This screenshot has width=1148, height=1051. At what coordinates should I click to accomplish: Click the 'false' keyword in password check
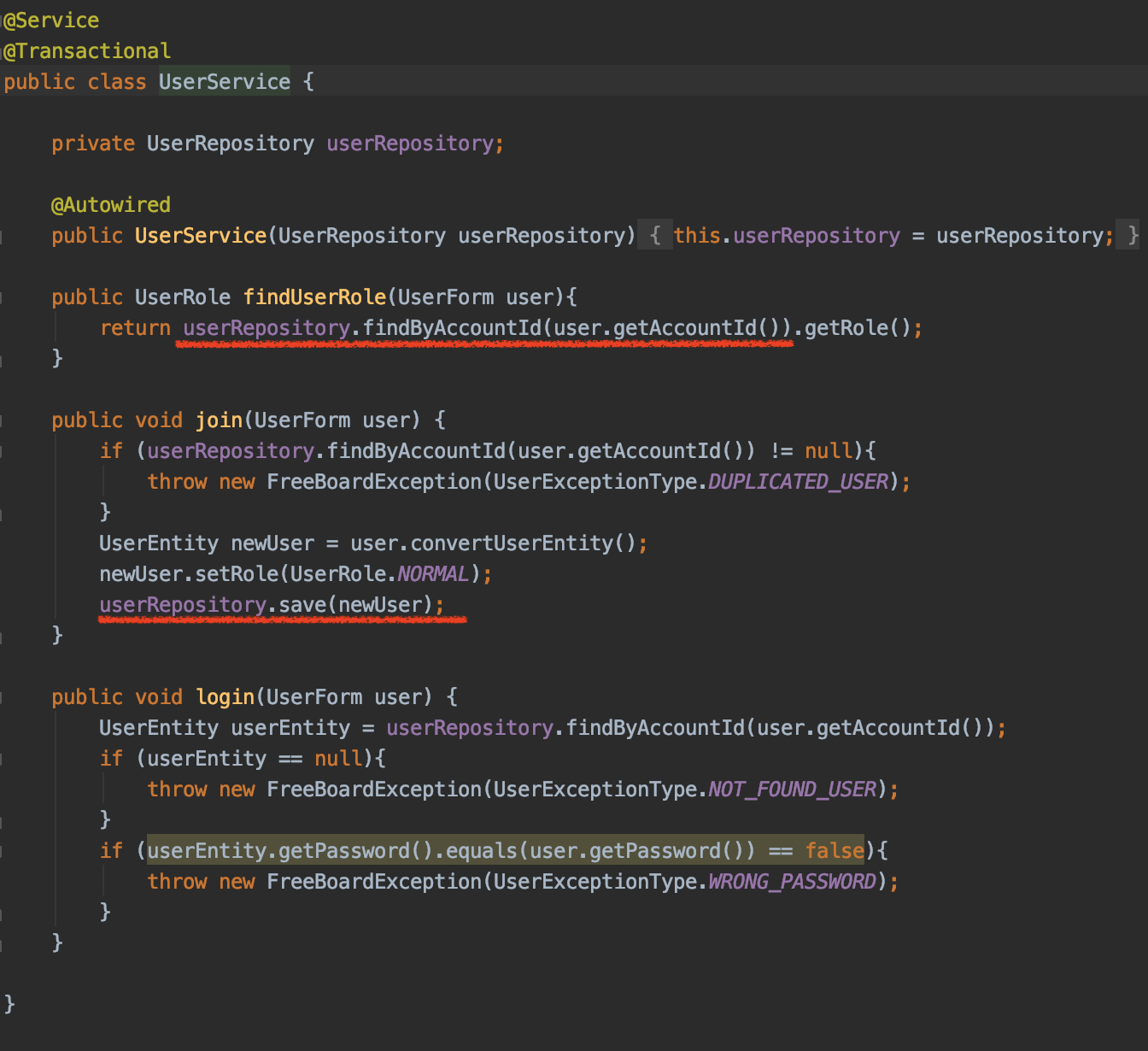click(835, 851)
